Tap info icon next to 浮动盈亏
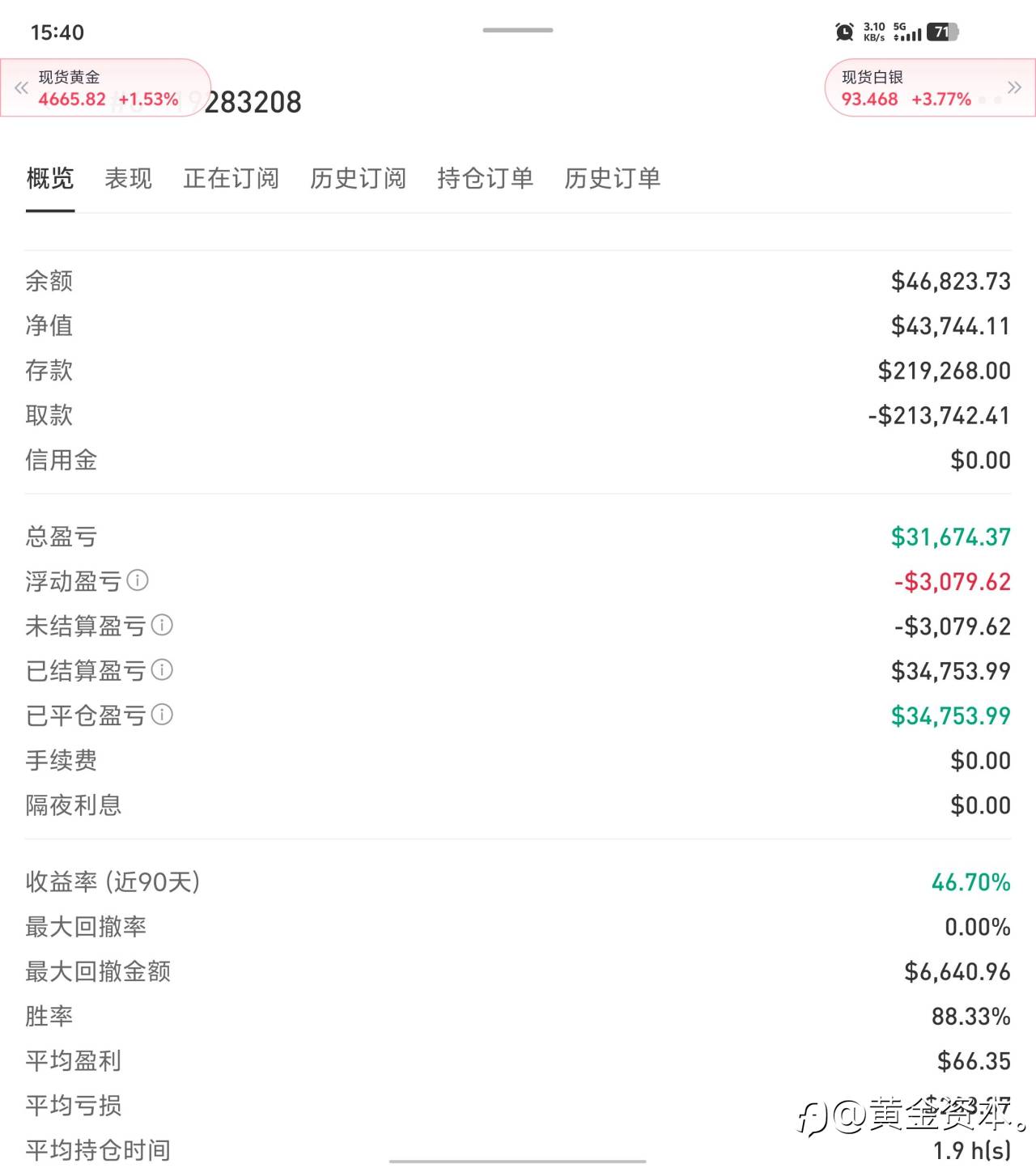The image size is (1036, 1168). 138,580
